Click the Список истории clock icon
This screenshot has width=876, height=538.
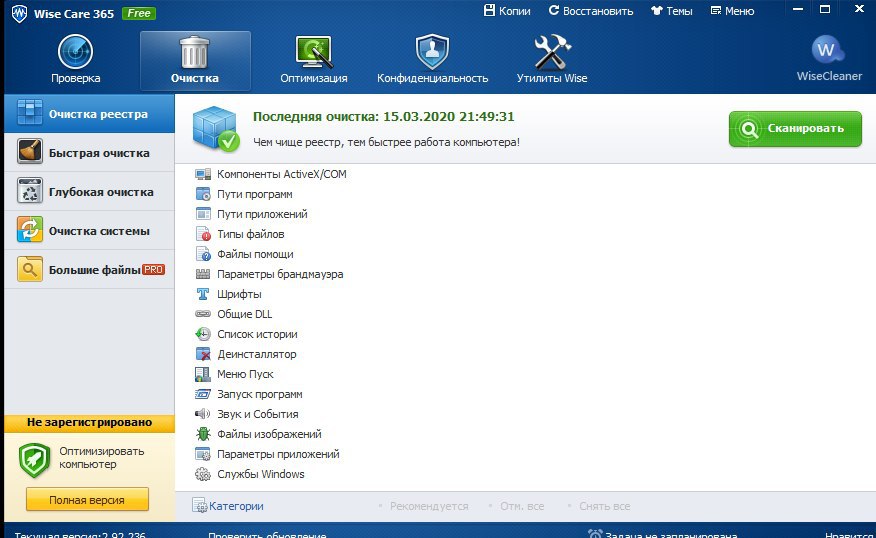(203, 334)
